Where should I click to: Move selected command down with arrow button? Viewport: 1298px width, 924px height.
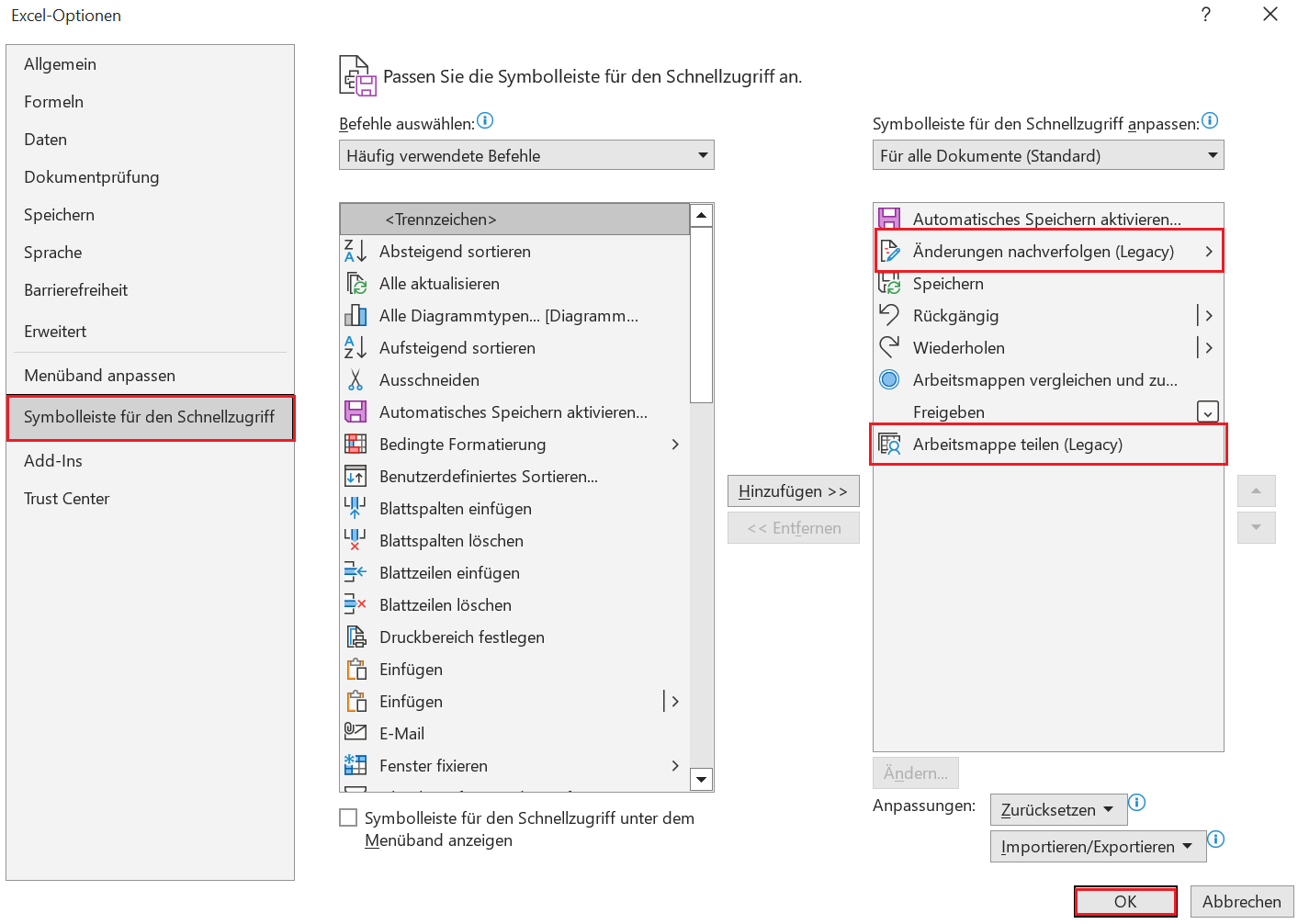tap(1256, 527)
